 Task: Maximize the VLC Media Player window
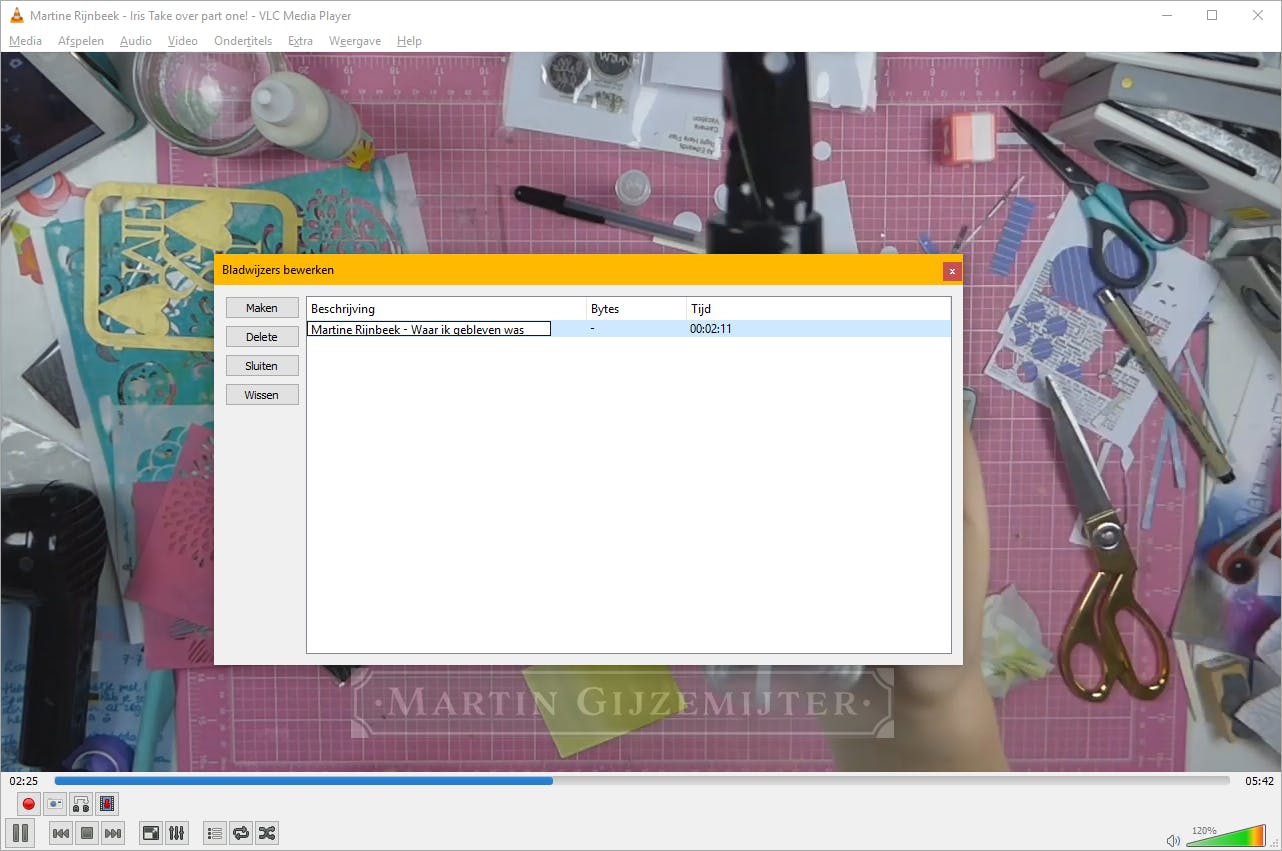pos(1212,15)
